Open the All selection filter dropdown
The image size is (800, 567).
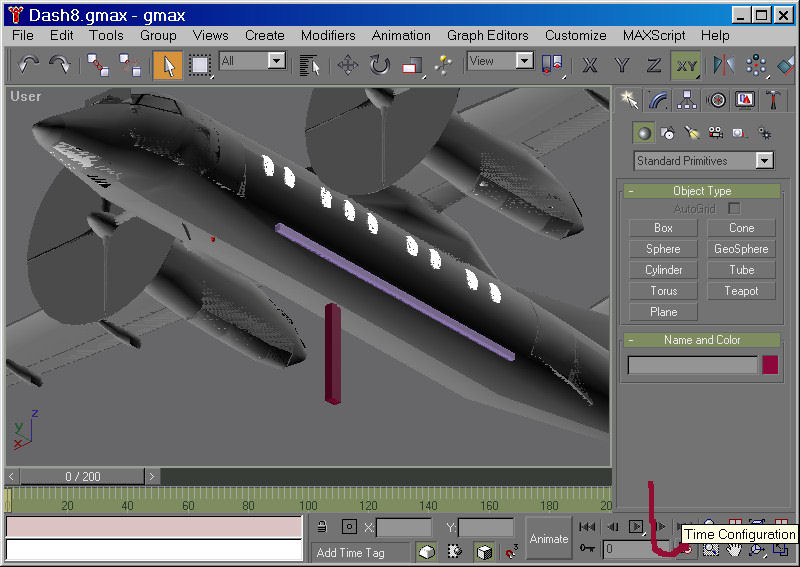[276, 61]
